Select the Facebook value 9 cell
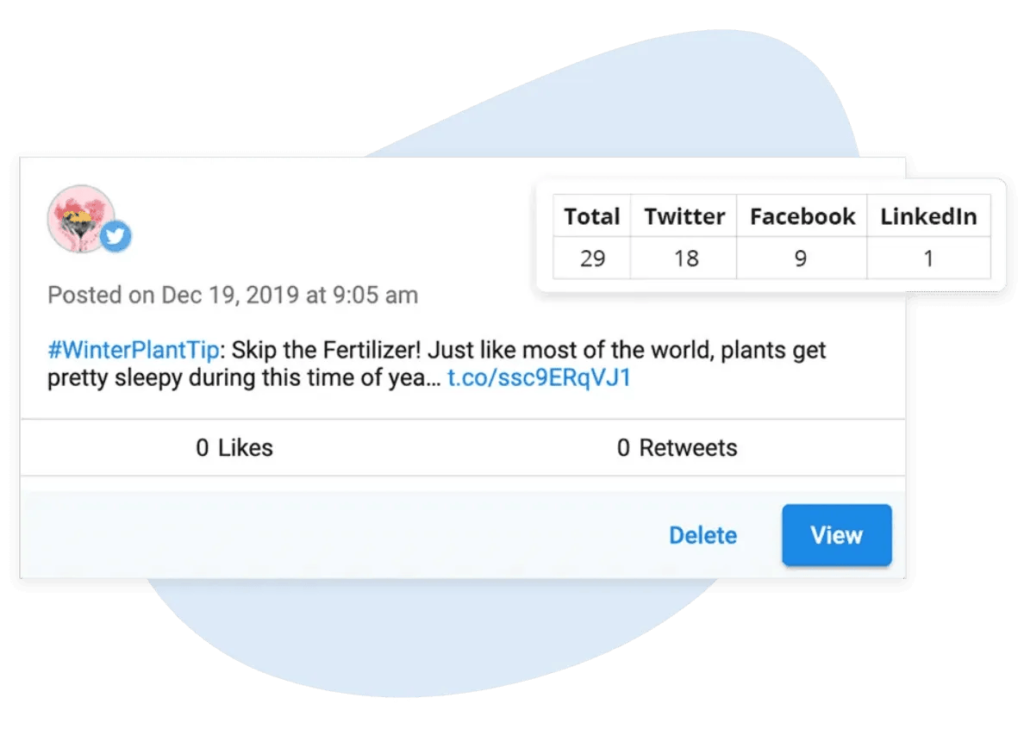Viewport: 1024px width, 729px height. click(x=801, y=259)
